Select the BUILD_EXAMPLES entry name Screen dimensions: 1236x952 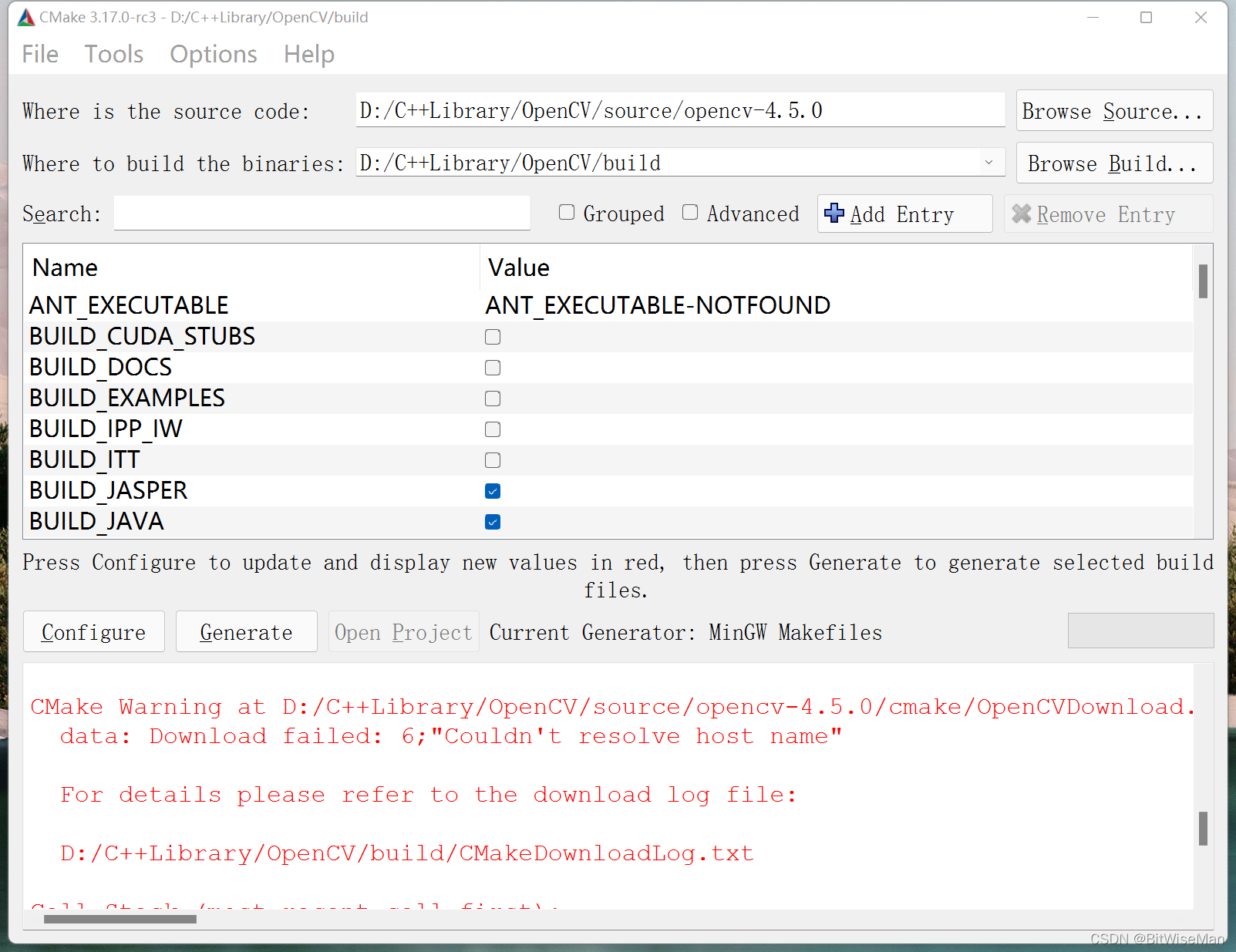127,398
